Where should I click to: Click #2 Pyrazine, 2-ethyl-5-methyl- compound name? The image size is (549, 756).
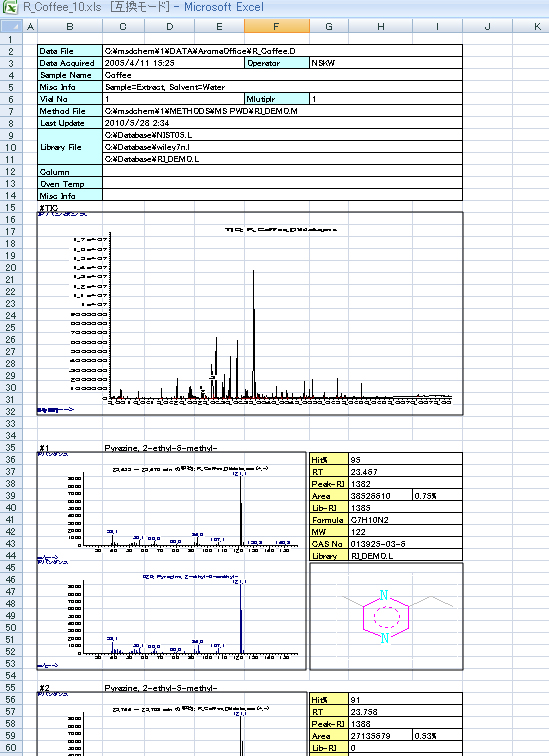(x=161, y=688)
